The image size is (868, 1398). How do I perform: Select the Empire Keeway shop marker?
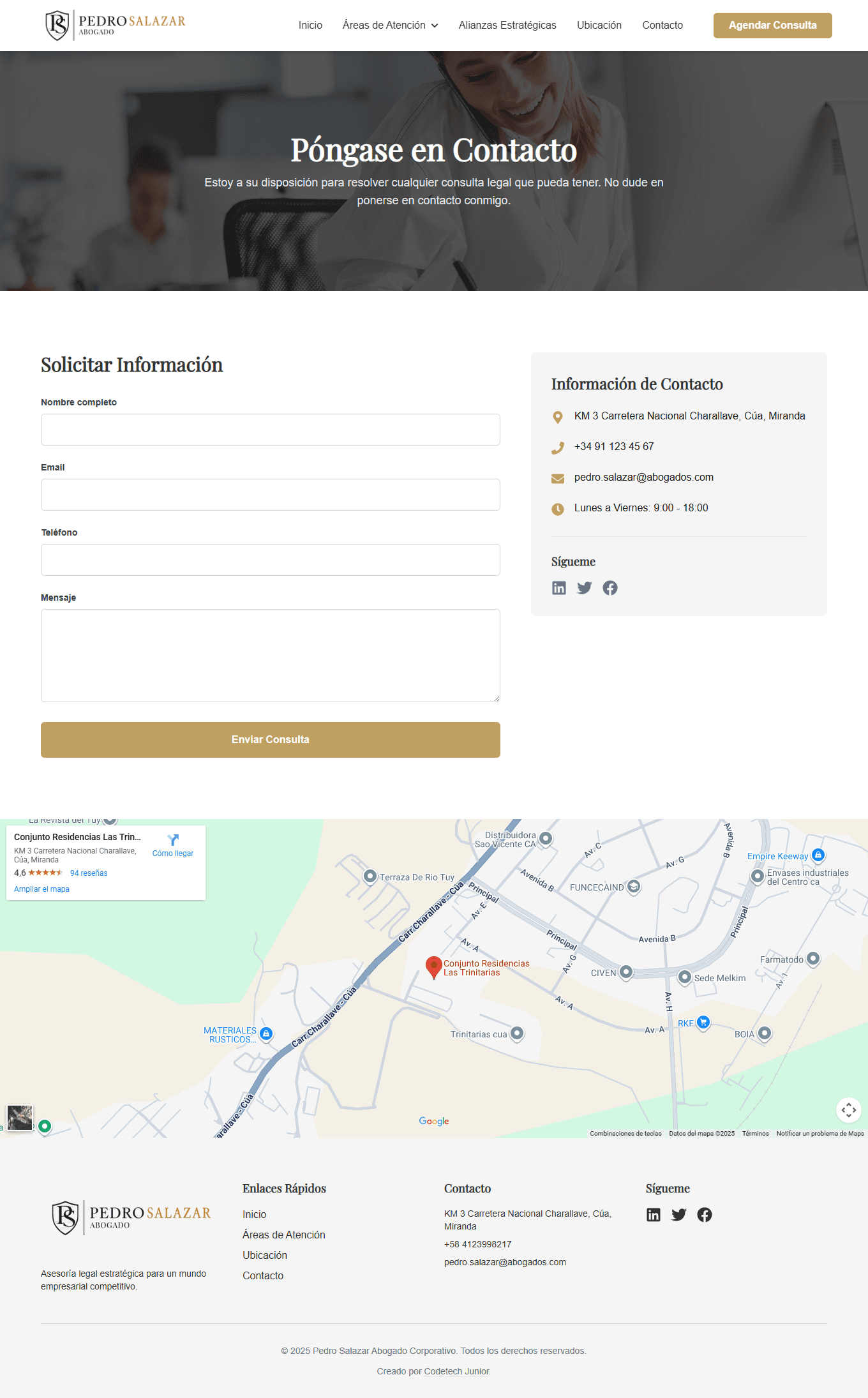click(x=818, y=855)
